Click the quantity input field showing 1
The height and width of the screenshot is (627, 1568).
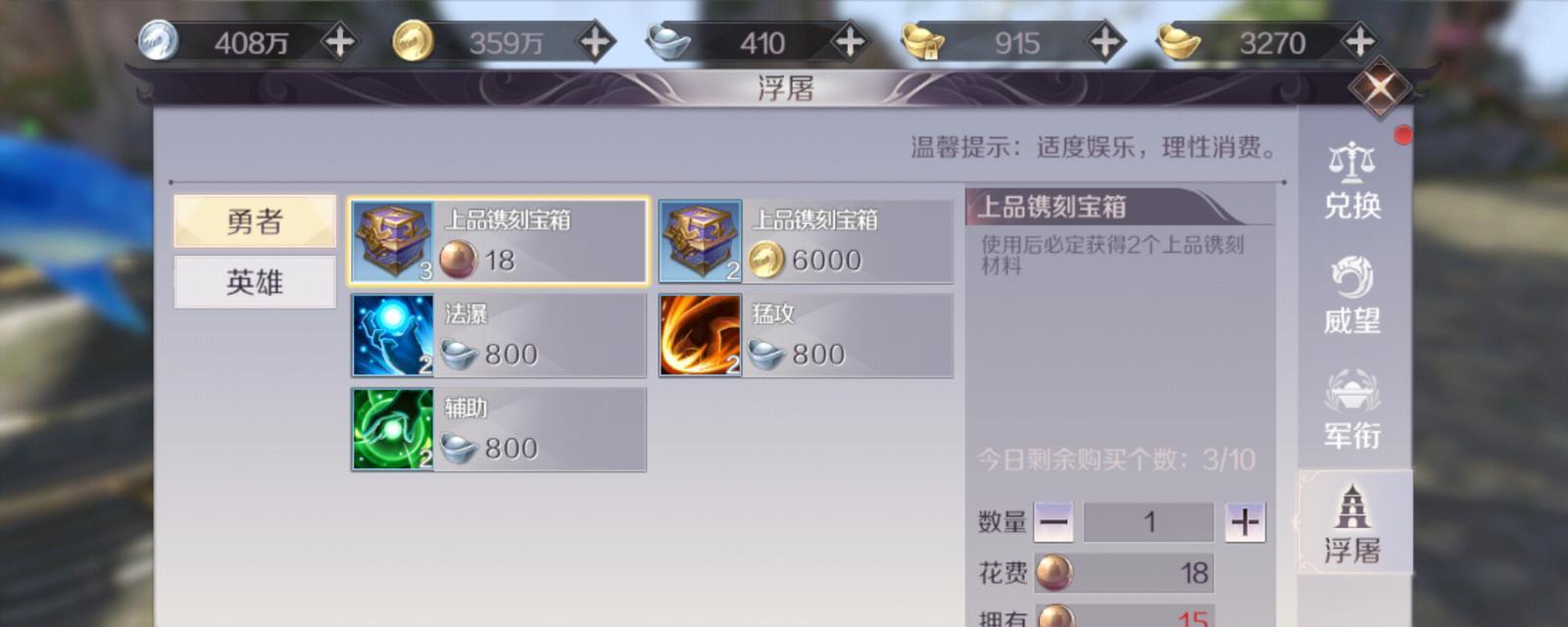click(1149, 522)
